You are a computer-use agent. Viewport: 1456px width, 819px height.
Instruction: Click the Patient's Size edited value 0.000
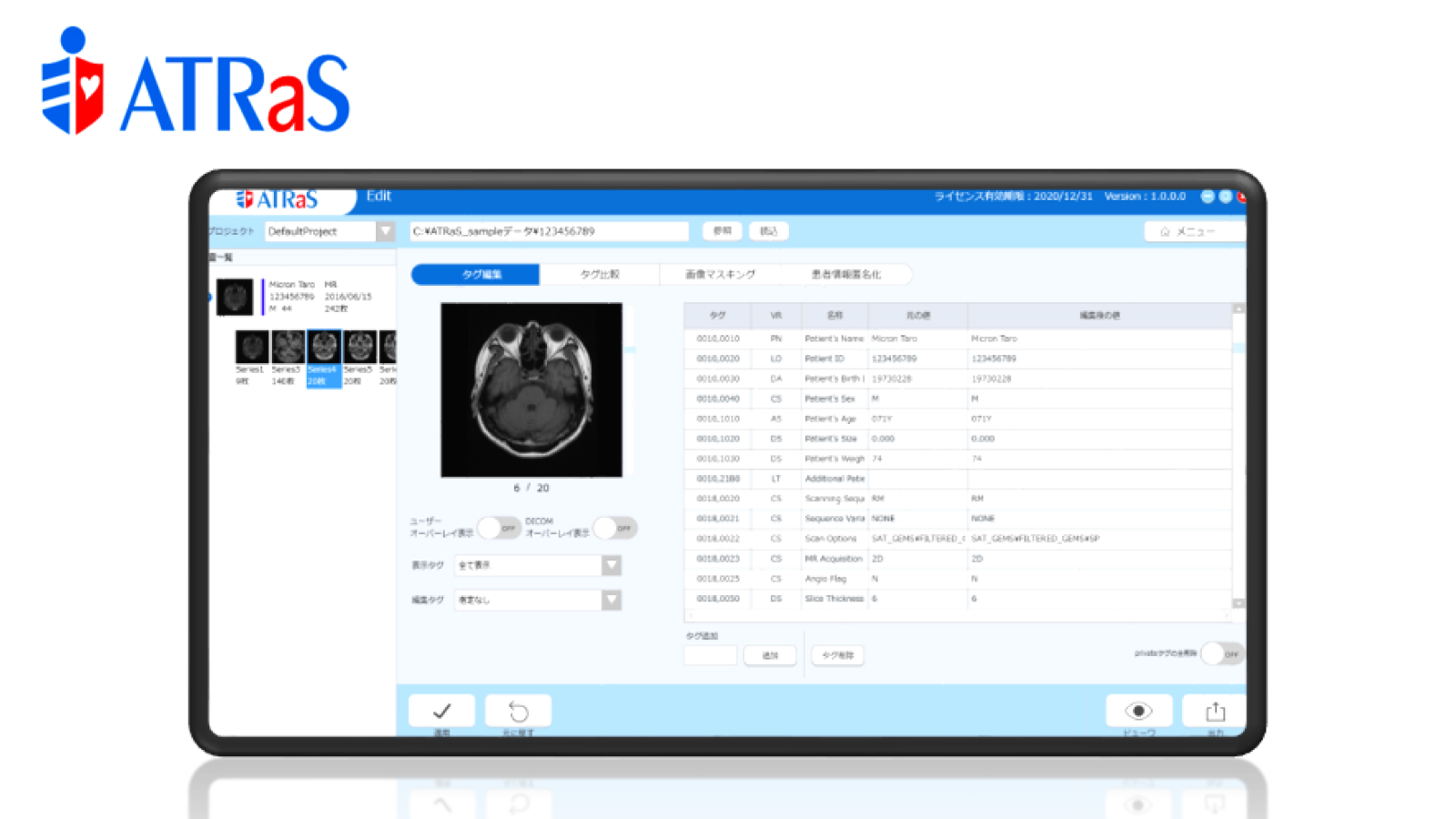click(983, 439)
